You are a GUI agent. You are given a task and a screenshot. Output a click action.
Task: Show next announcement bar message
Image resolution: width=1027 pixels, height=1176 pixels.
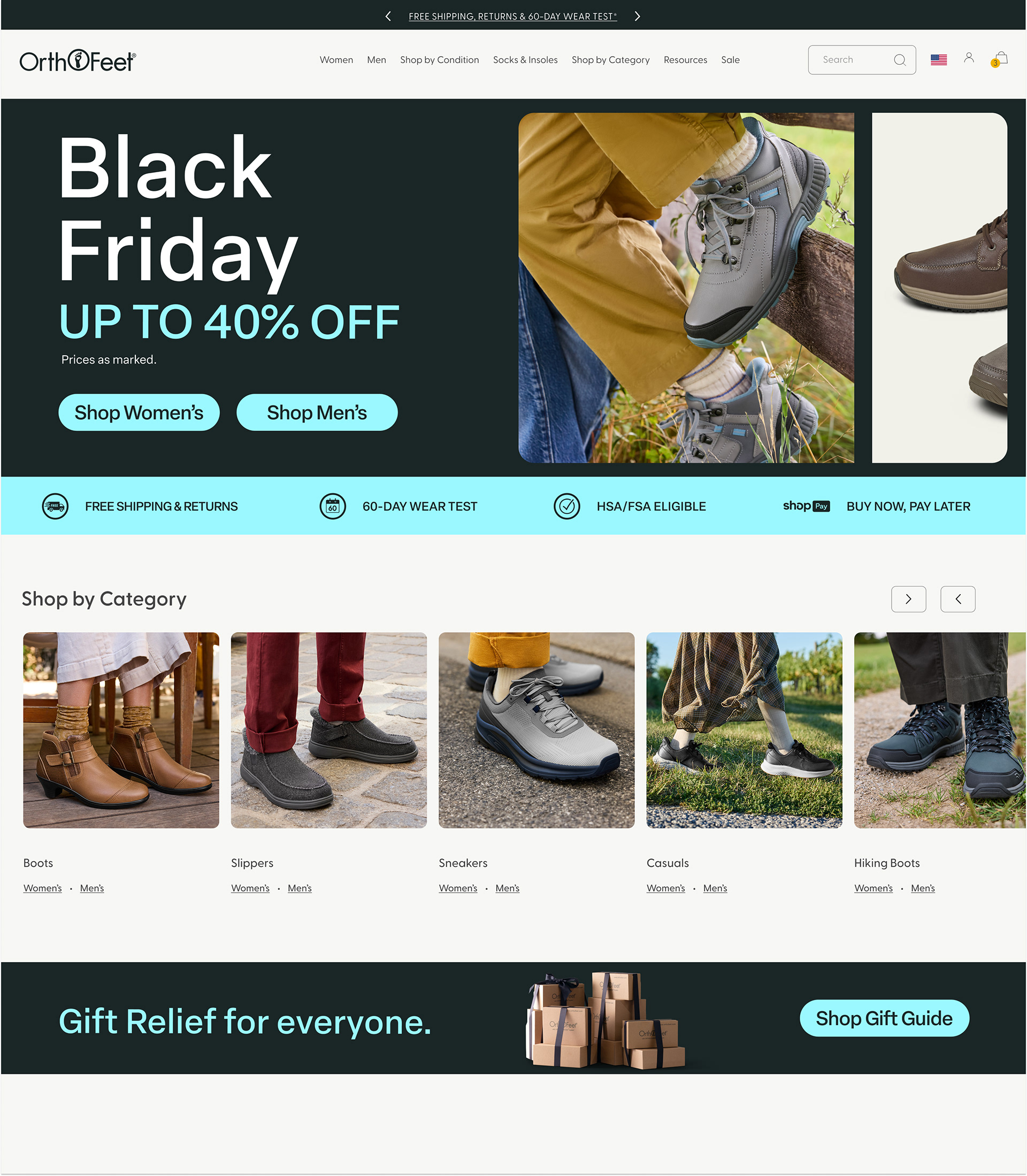tap(637, 16)
